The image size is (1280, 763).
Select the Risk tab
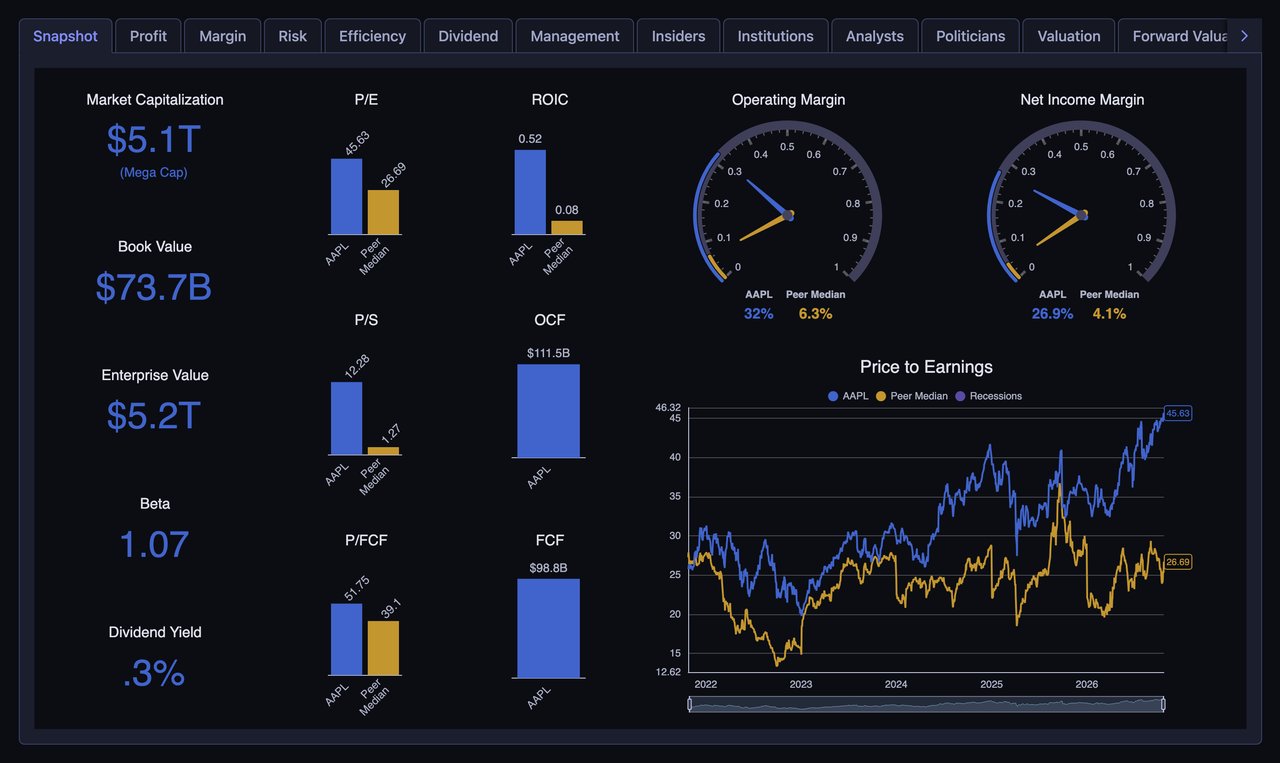tap(293, 36)
